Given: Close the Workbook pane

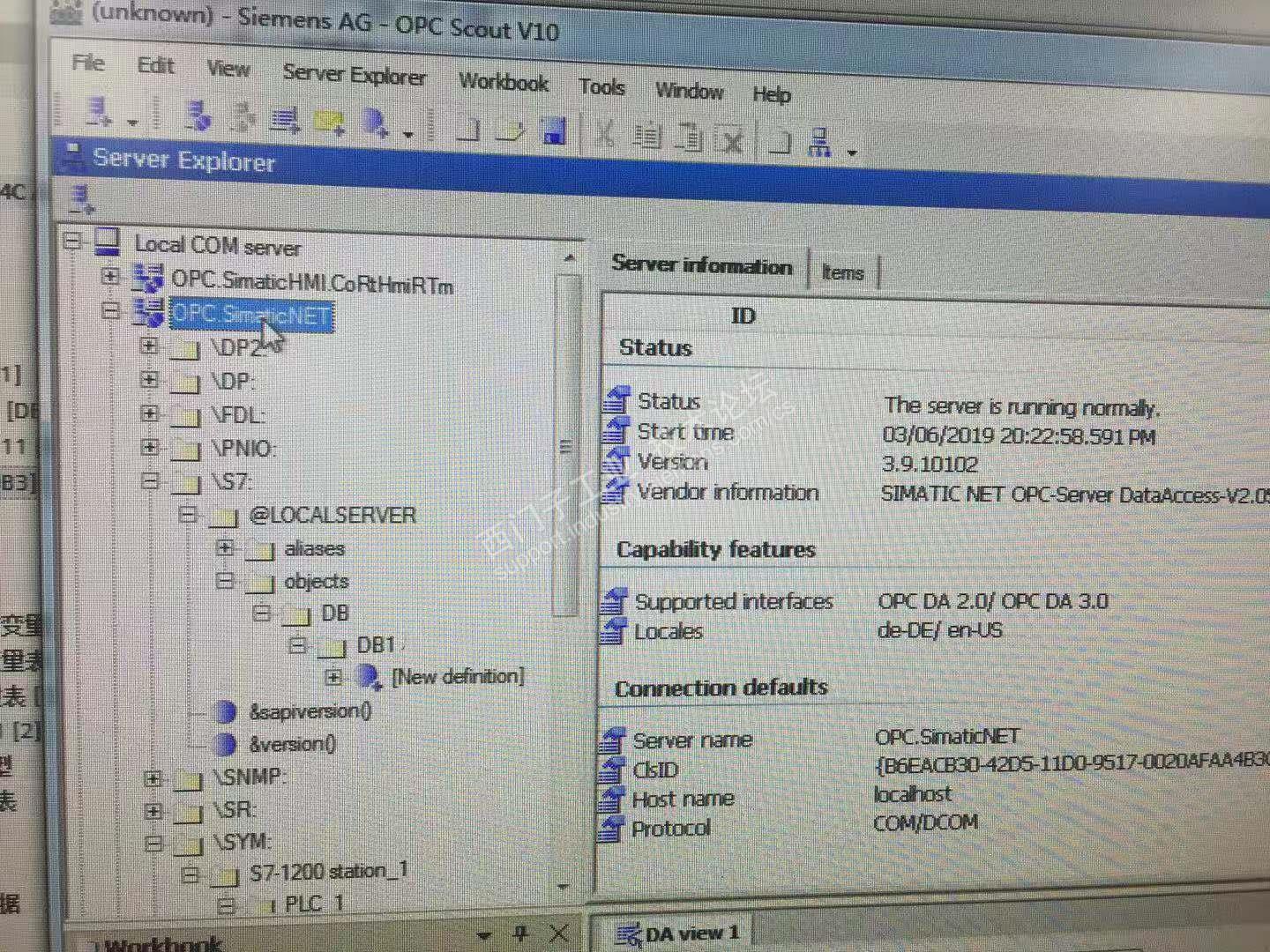Looking at the screenshot, I should (x=558, y=933).
